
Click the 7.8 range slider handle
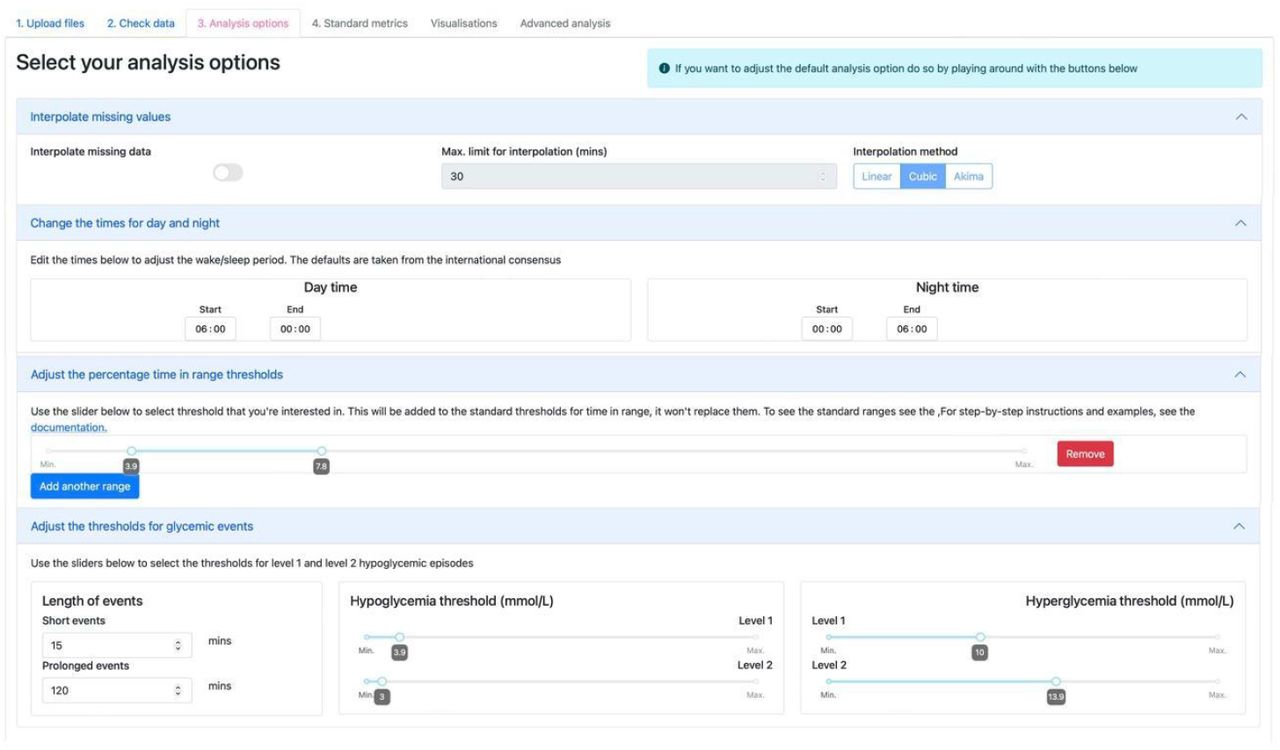(x=321, y=452)
